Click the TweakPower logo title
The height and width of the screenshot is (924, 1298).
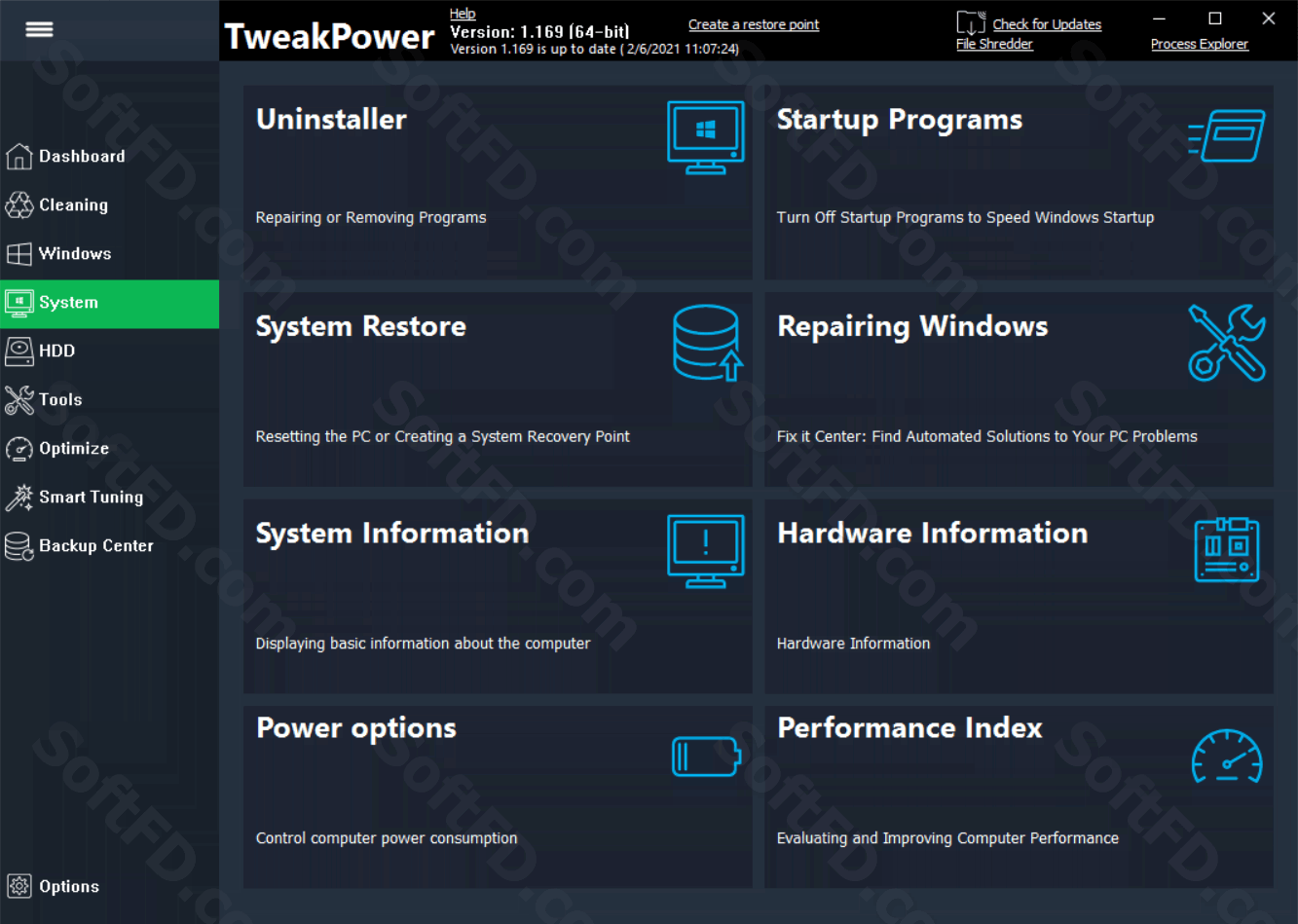[x=329, y=37]
